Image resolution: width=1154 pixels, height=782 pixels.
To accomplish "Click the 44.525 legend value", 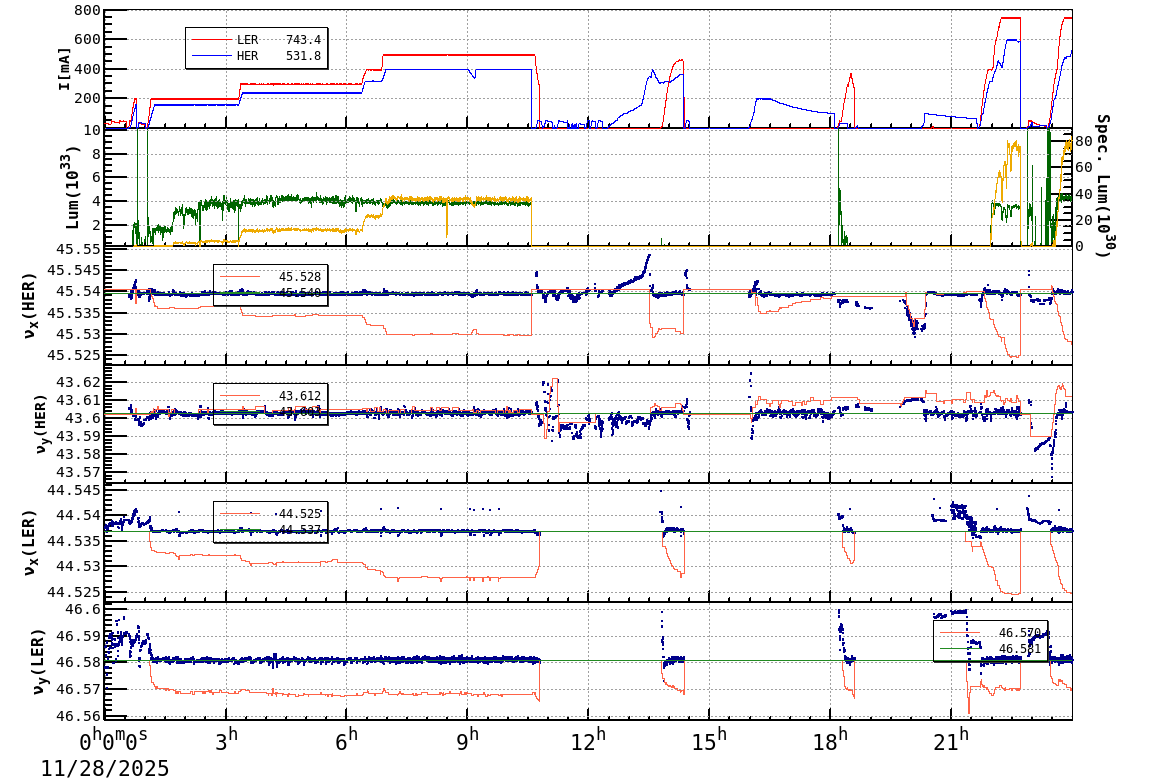I will tap(299, 513).
